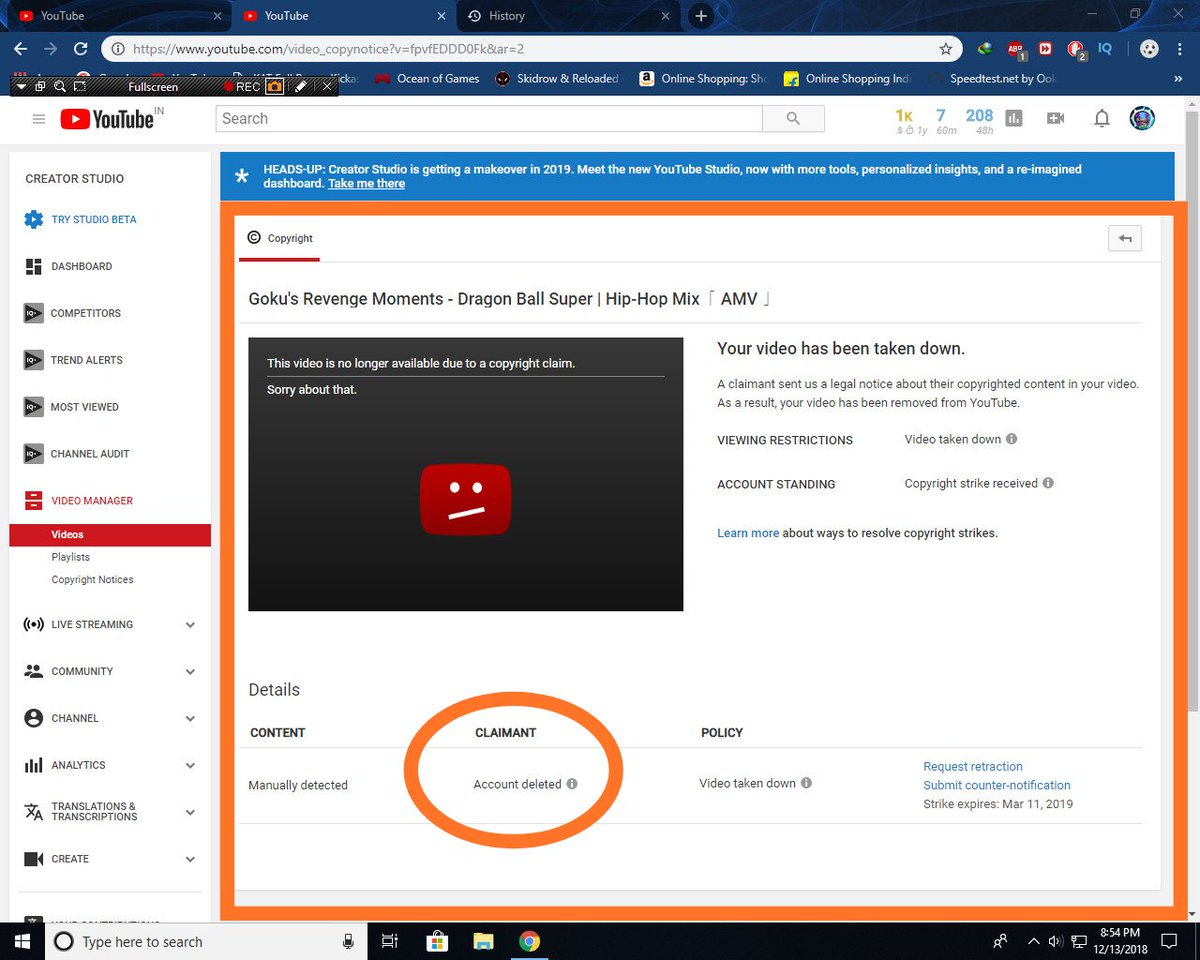Follow the Take me there link
Viewport: 1200px width, 960px height.
[x=366, y=184]
